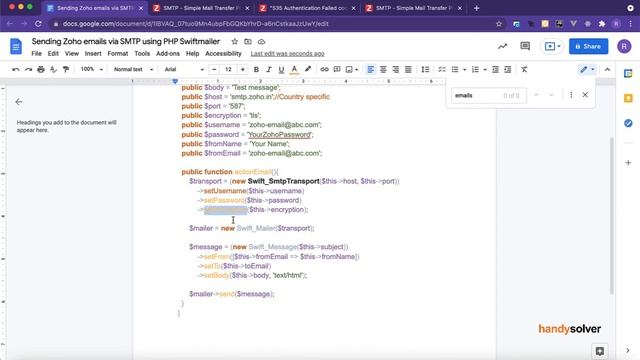Open the account avatar menu
This screenshot has width=640, height=360.
coord(624,47)
